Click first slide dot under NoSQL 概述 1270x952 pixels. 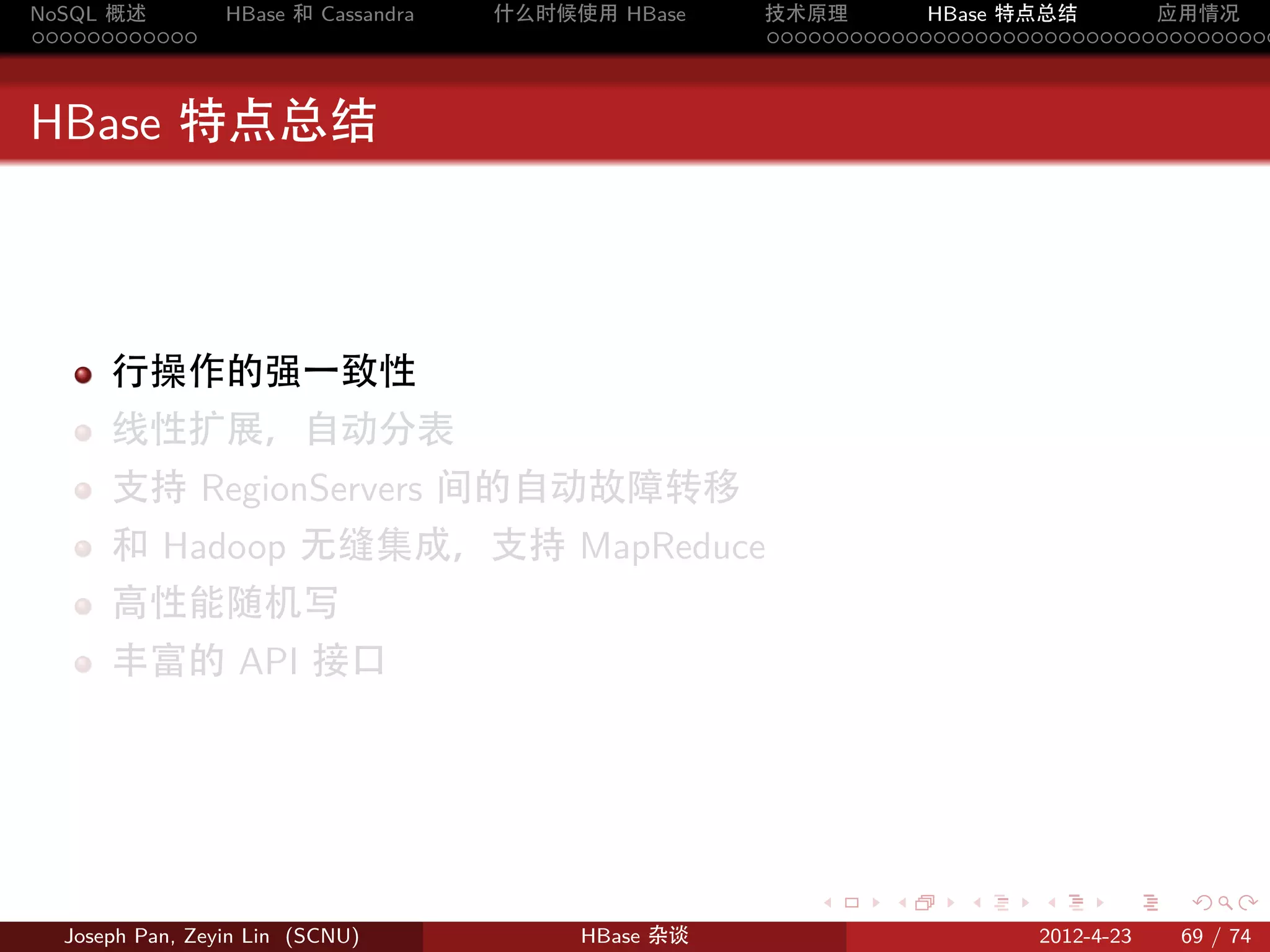[x=38, y=38]
